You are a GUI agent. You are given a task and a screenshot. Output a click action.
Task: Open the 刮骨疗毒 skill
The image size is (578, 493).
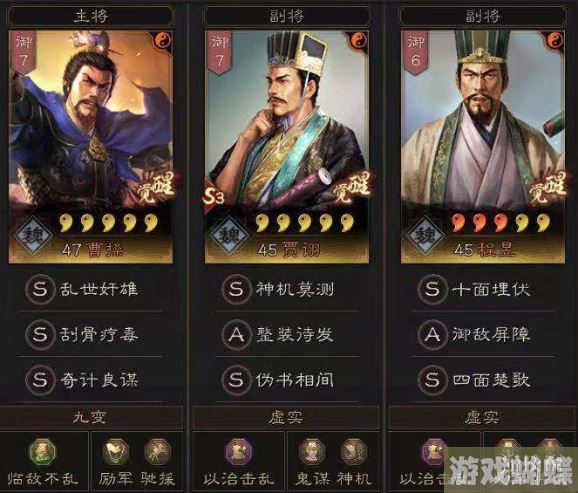pyautogui.click(x=90, y=334)
